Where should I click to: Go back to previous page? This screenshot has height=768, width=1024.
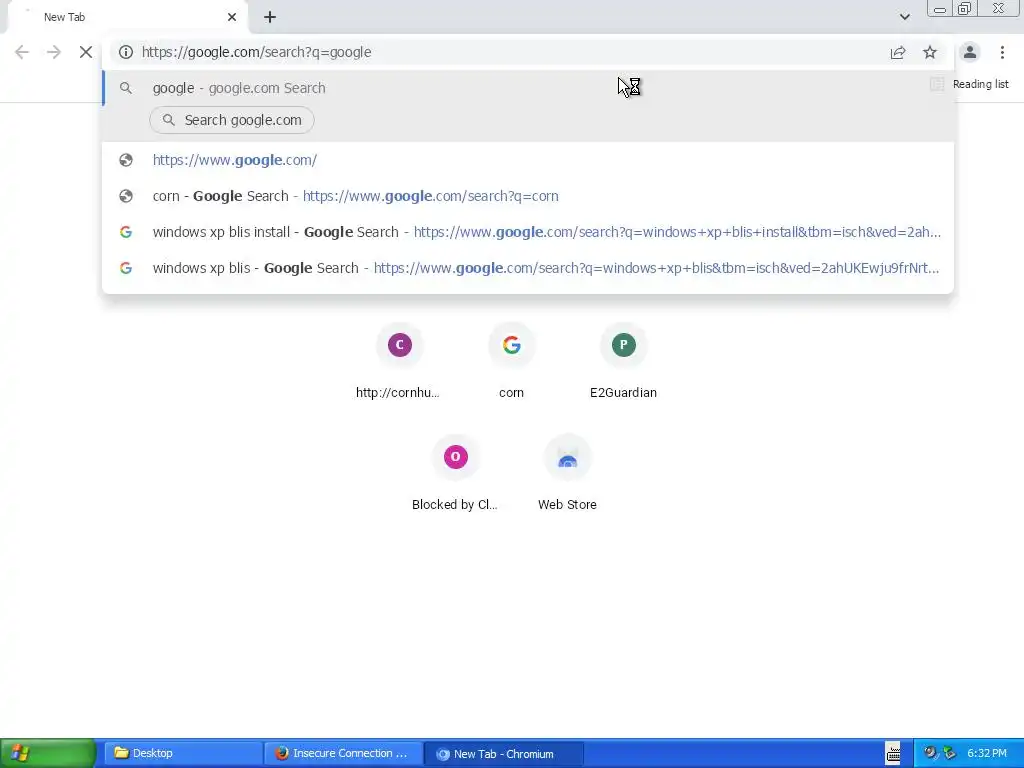pos(22,52)
